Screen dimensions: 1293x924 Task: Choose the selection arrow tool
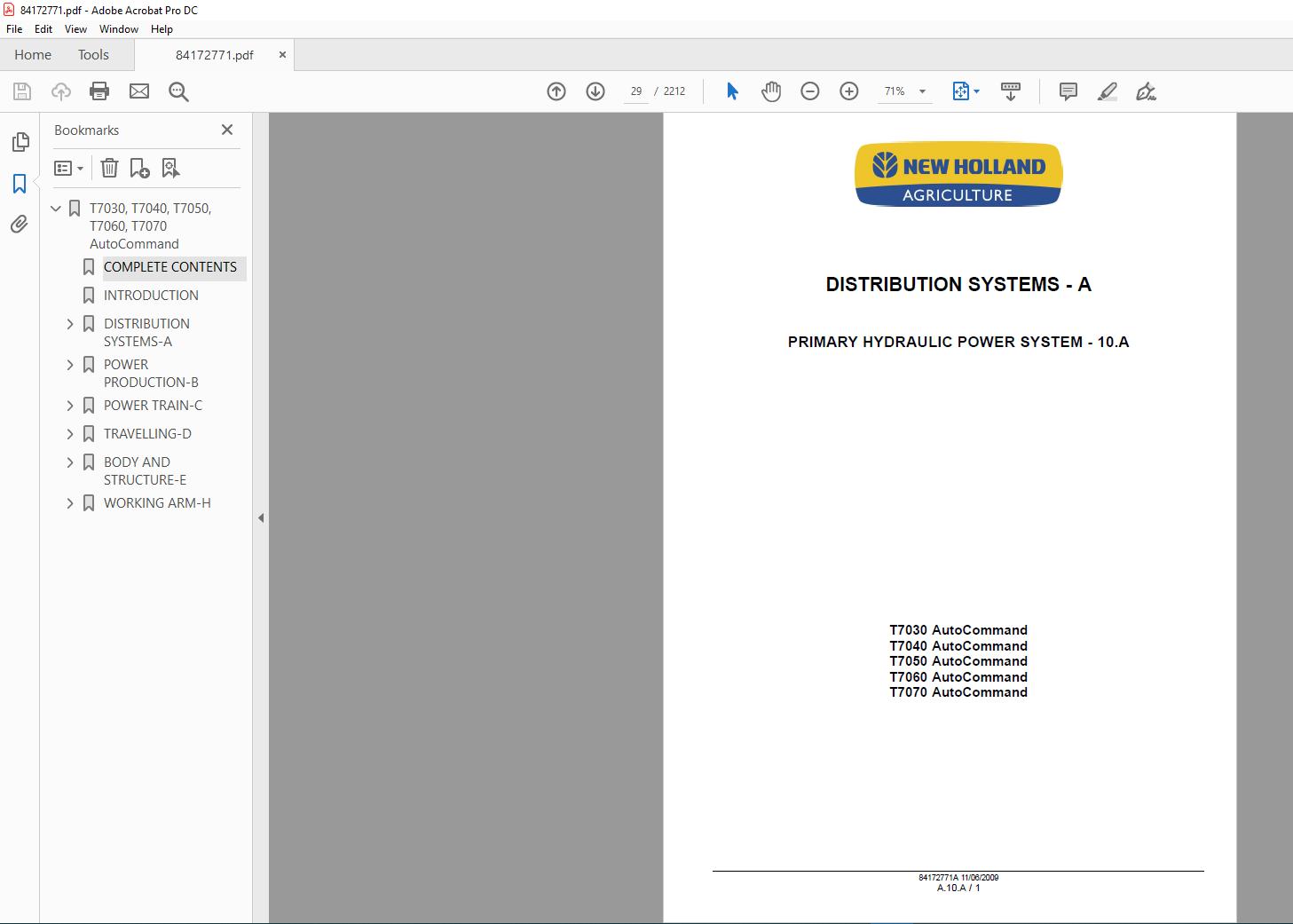[x=732, y=91]
